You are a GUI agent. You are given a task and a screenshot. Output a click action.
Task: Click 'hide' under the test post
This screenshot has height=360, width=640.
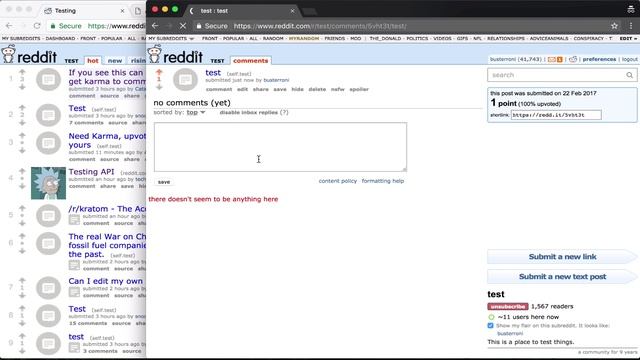click(297, 89)
